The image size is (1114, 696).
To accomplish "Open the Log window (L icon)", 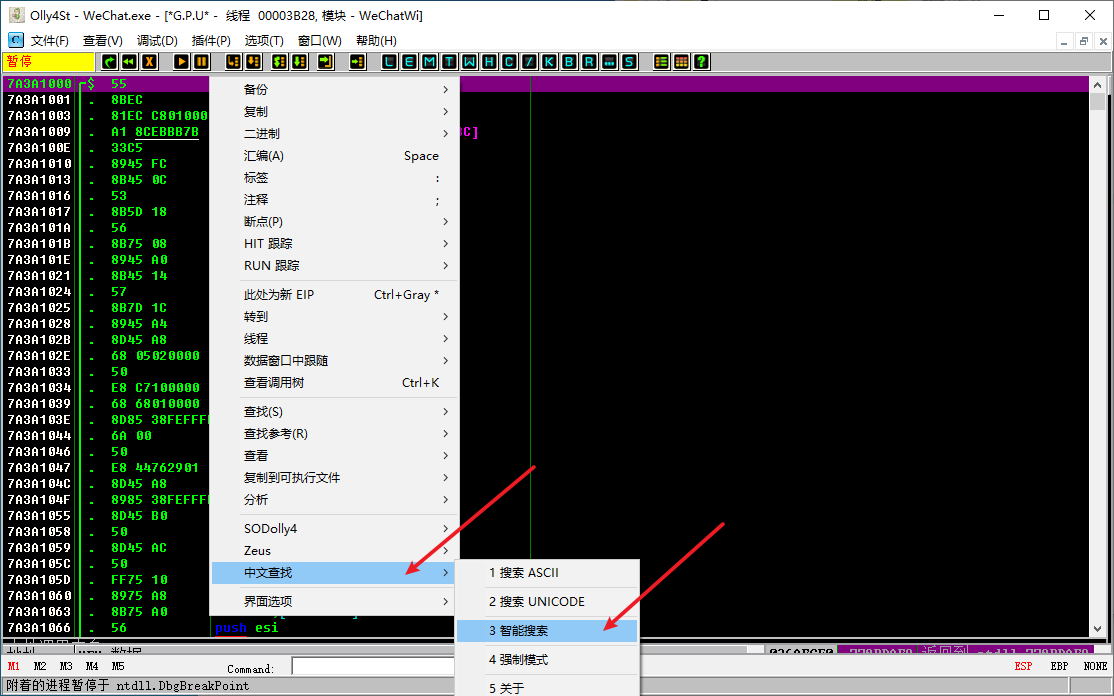I will 389,62.
